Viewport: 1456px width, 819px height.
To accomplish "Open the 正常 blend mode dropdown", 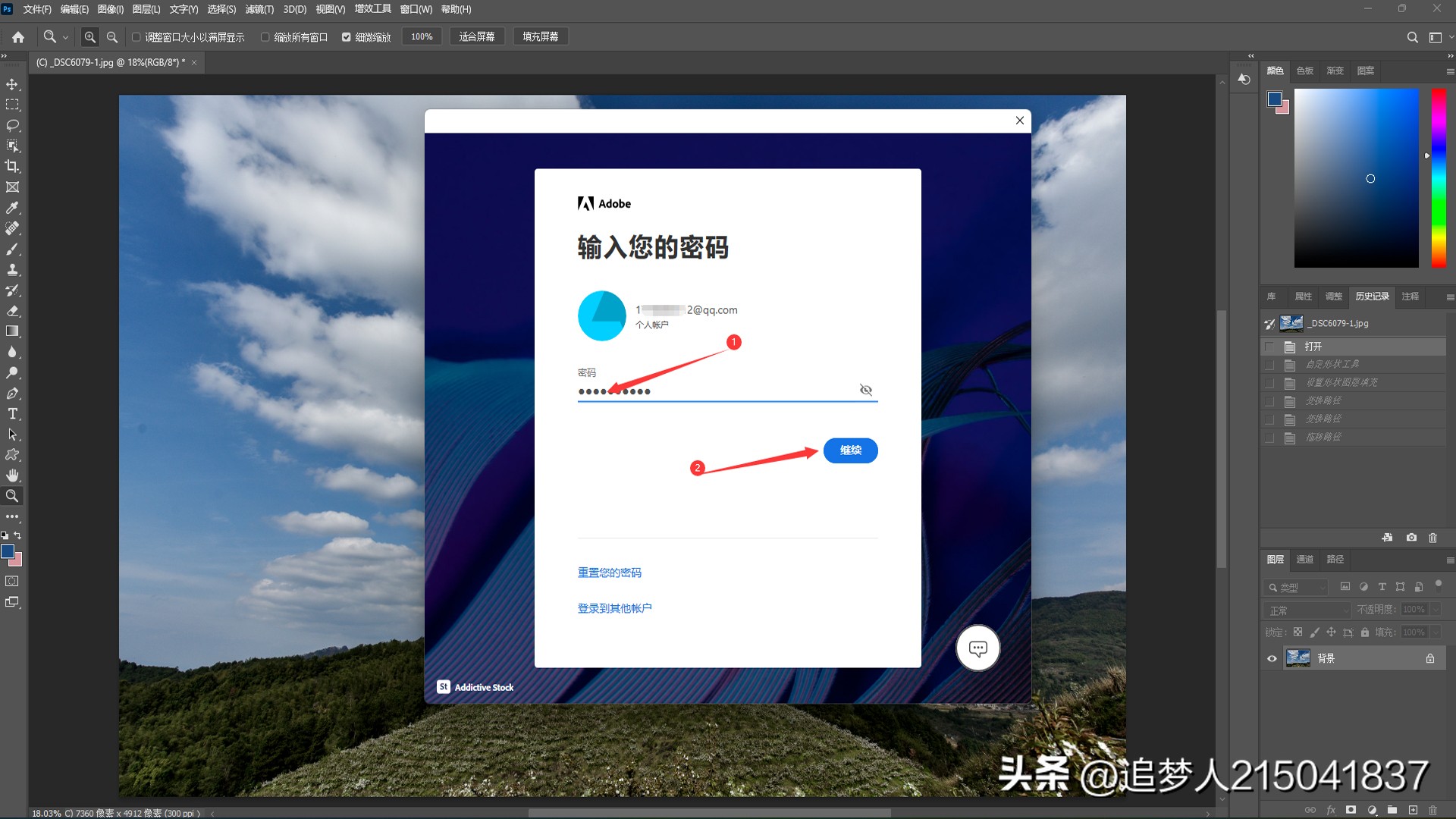I will click(1306, 610).
